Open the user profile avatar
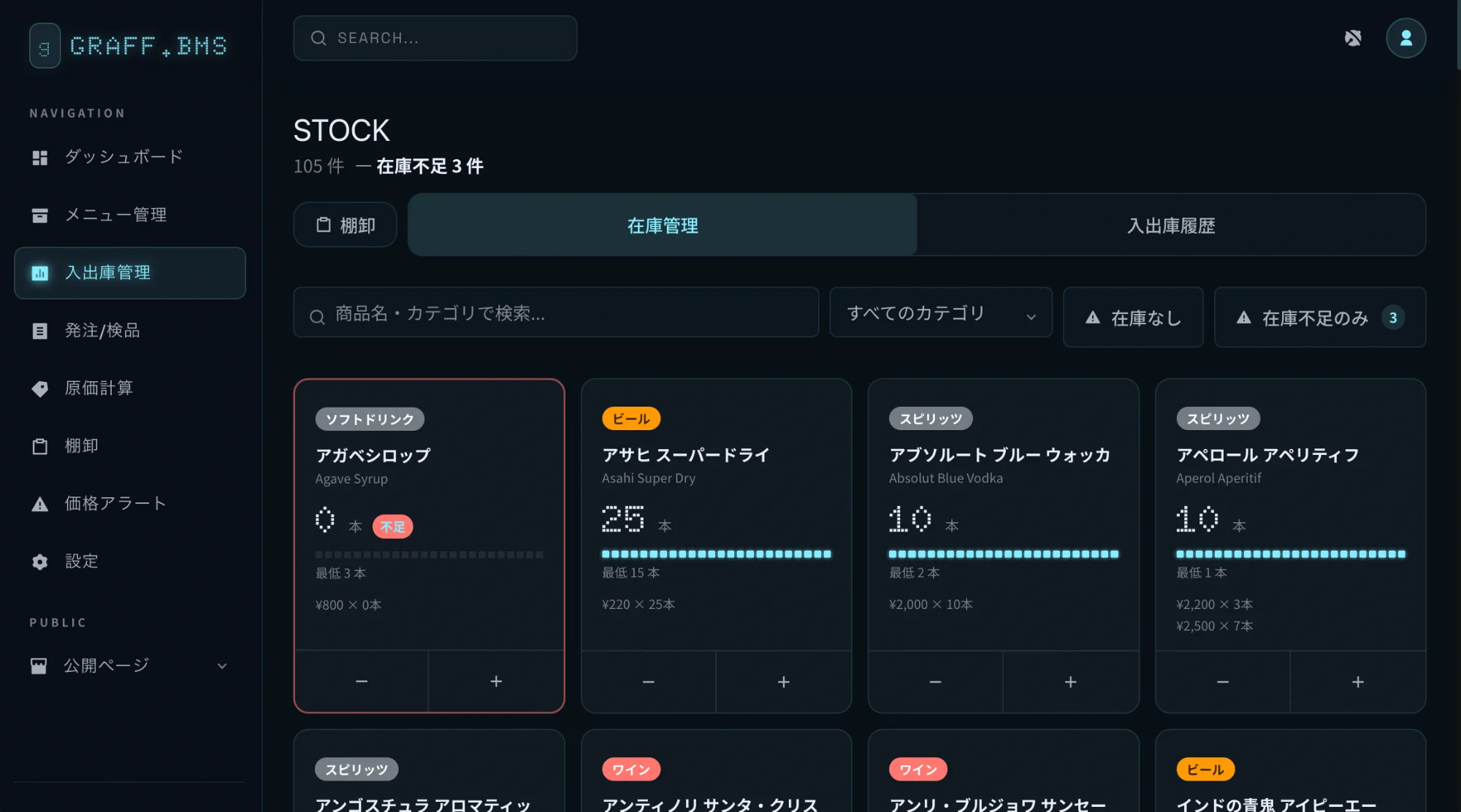This screenshot has width=1461, height=812. 1406,38
